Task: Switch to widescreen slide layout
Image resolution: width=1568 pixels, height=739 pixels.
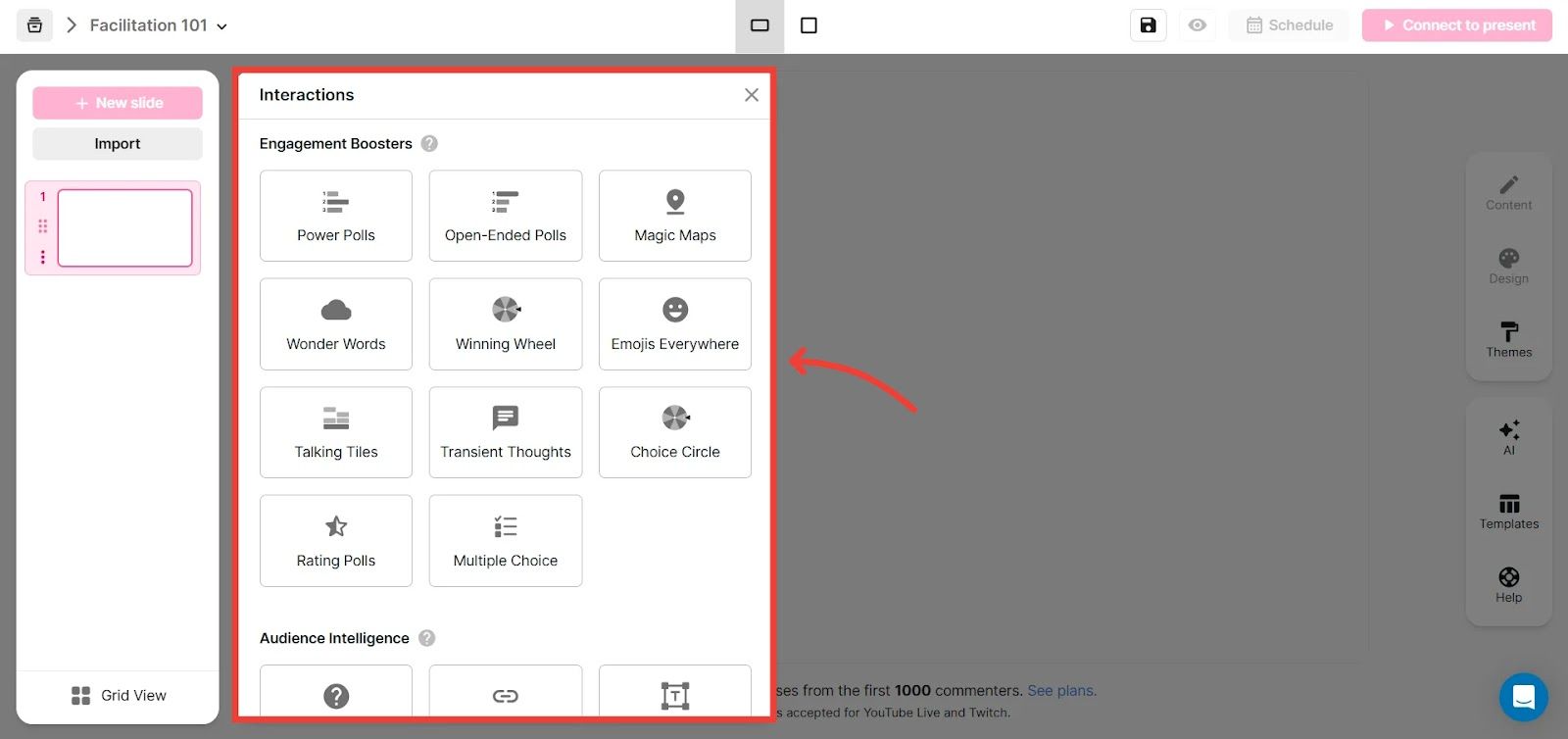Action: coord(759,25)
